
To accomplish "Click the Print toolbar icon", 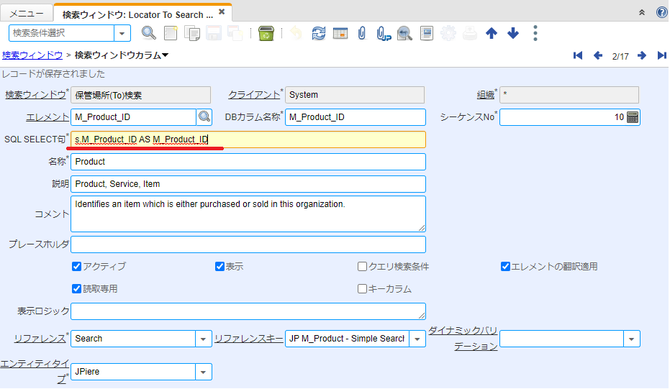I will click(470, 33).
